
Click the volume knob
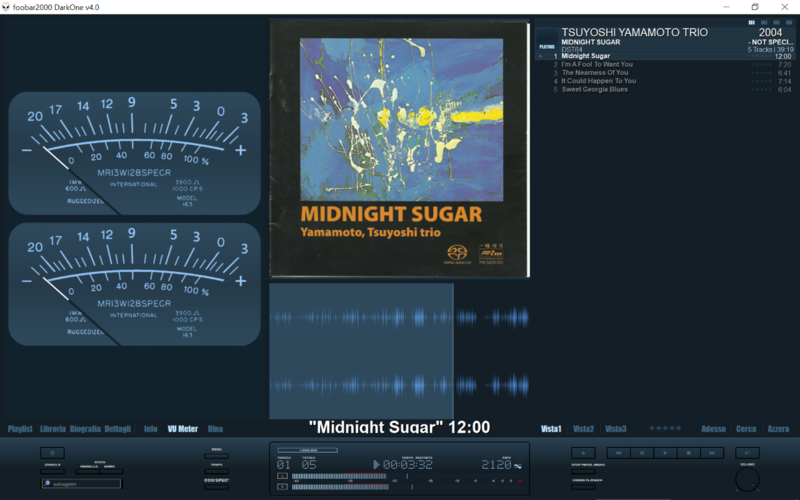(x=747, y=480)
